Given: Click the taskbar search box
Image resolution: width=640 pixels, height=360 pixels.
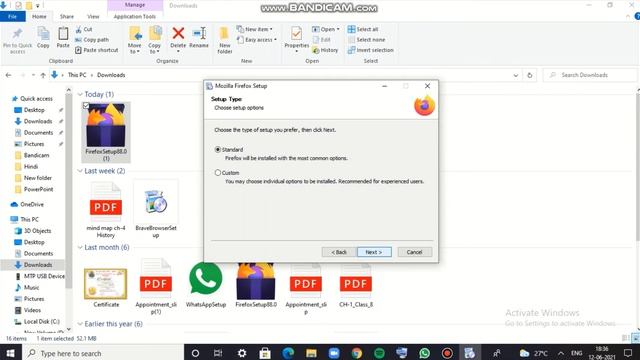Looking at the screenshot, I should tap(103, 353).
